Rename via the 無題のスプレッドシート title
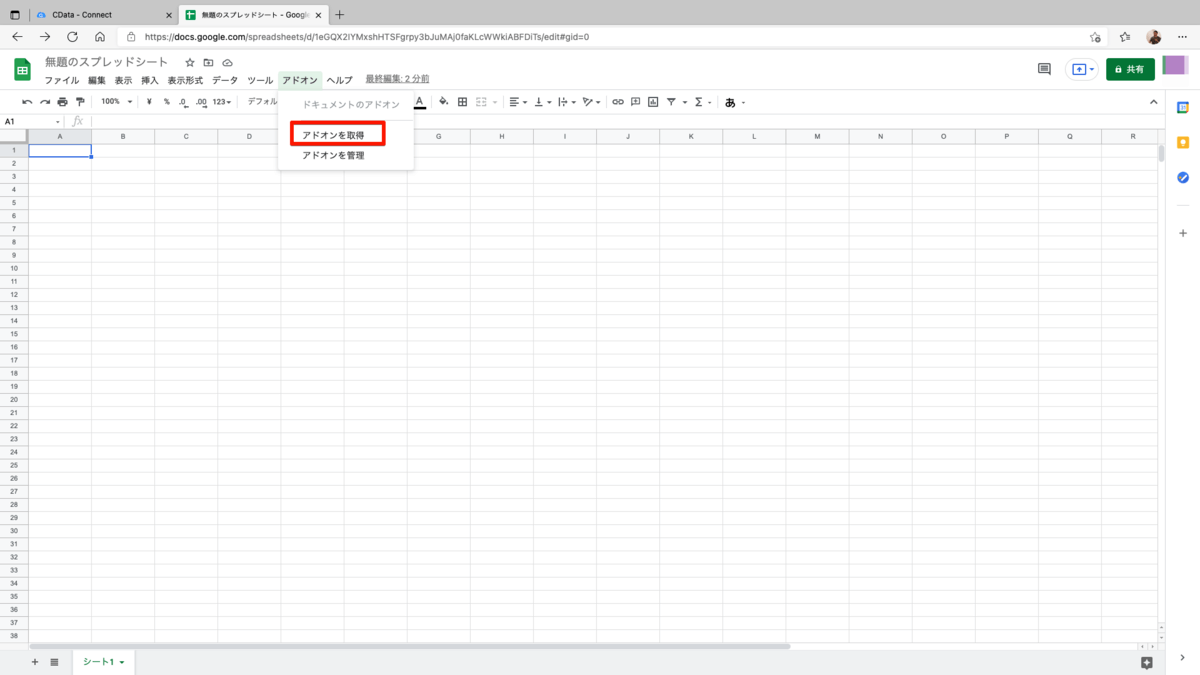The height and width of the screenshot is (675, 1200). [107, 62]
